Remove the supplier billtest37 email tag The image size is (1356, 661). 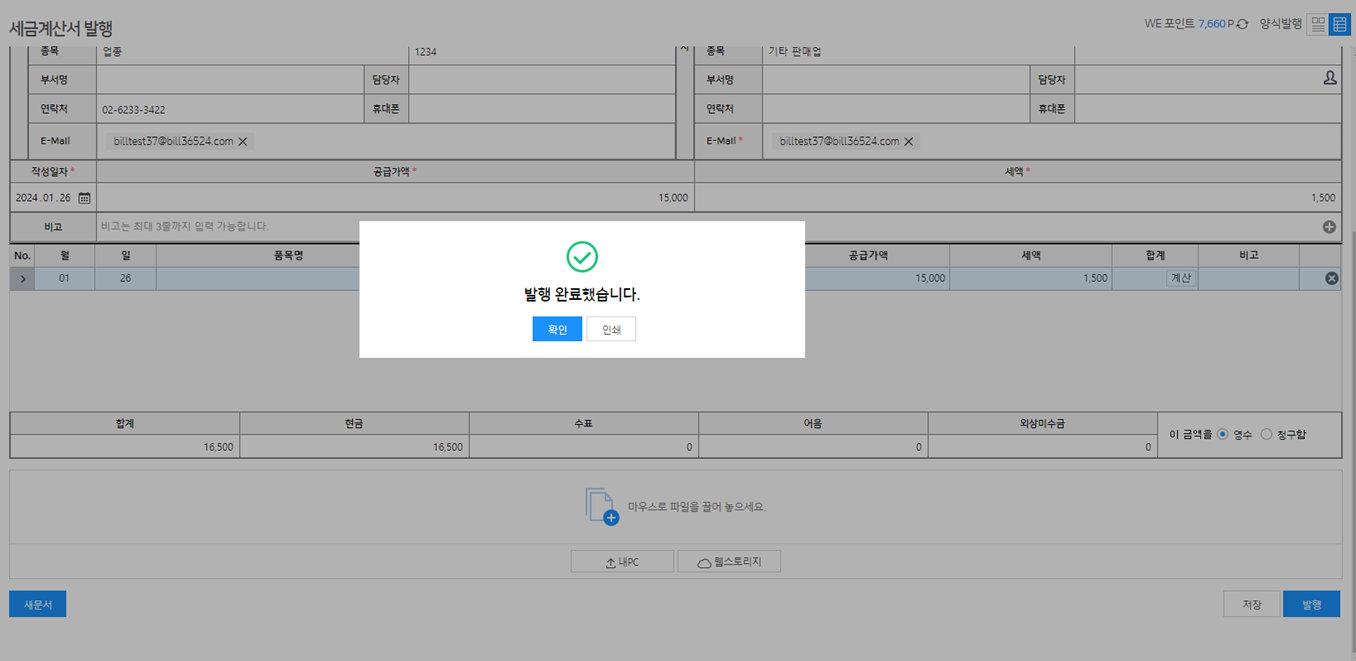(x=243, y=142)
